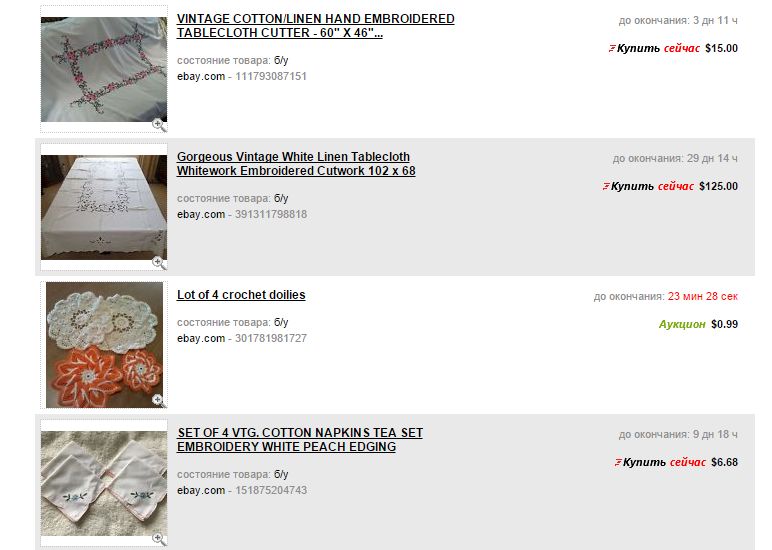
Task: Click item number 301781981727
Action: 271,338
